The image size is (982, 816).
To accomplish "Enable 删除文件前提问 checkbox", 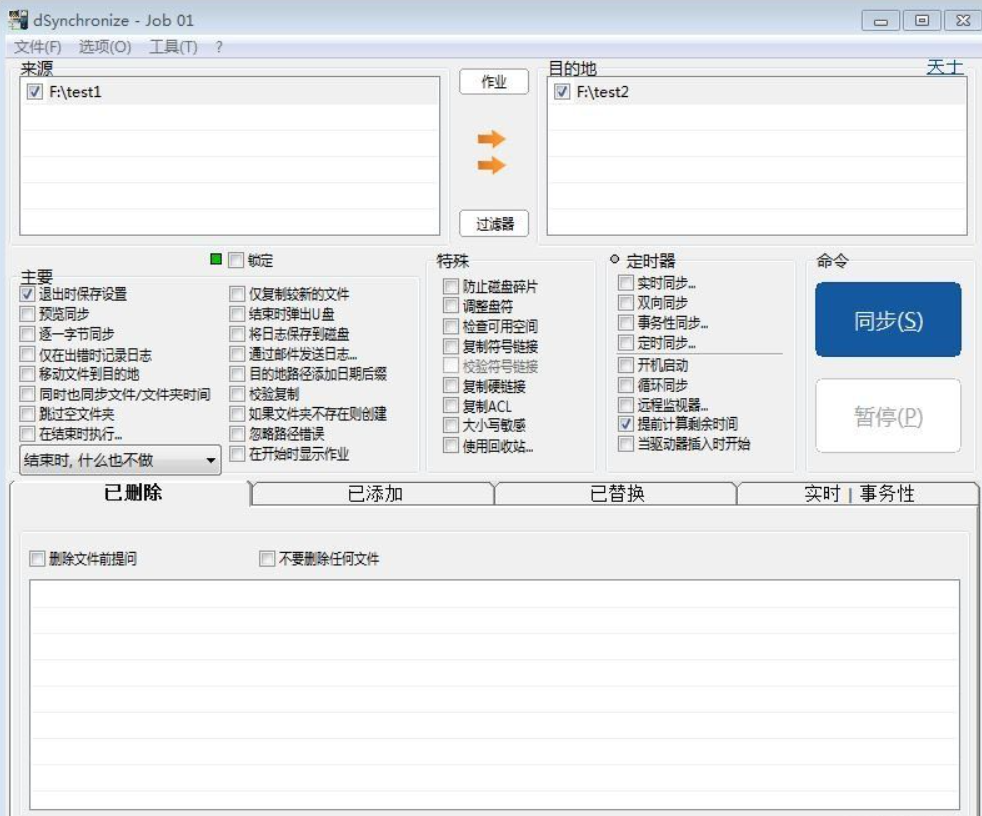I will click(38, 558).
